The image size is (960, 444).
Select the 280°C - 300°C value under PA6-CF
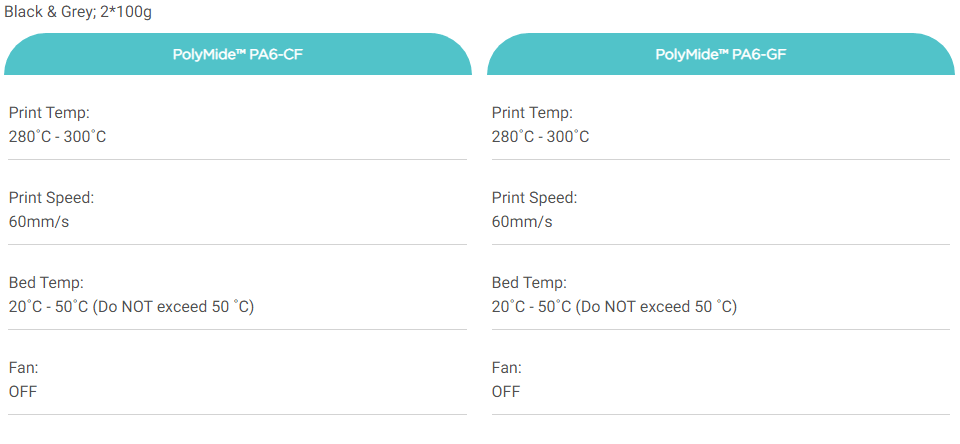coord(57,136)
